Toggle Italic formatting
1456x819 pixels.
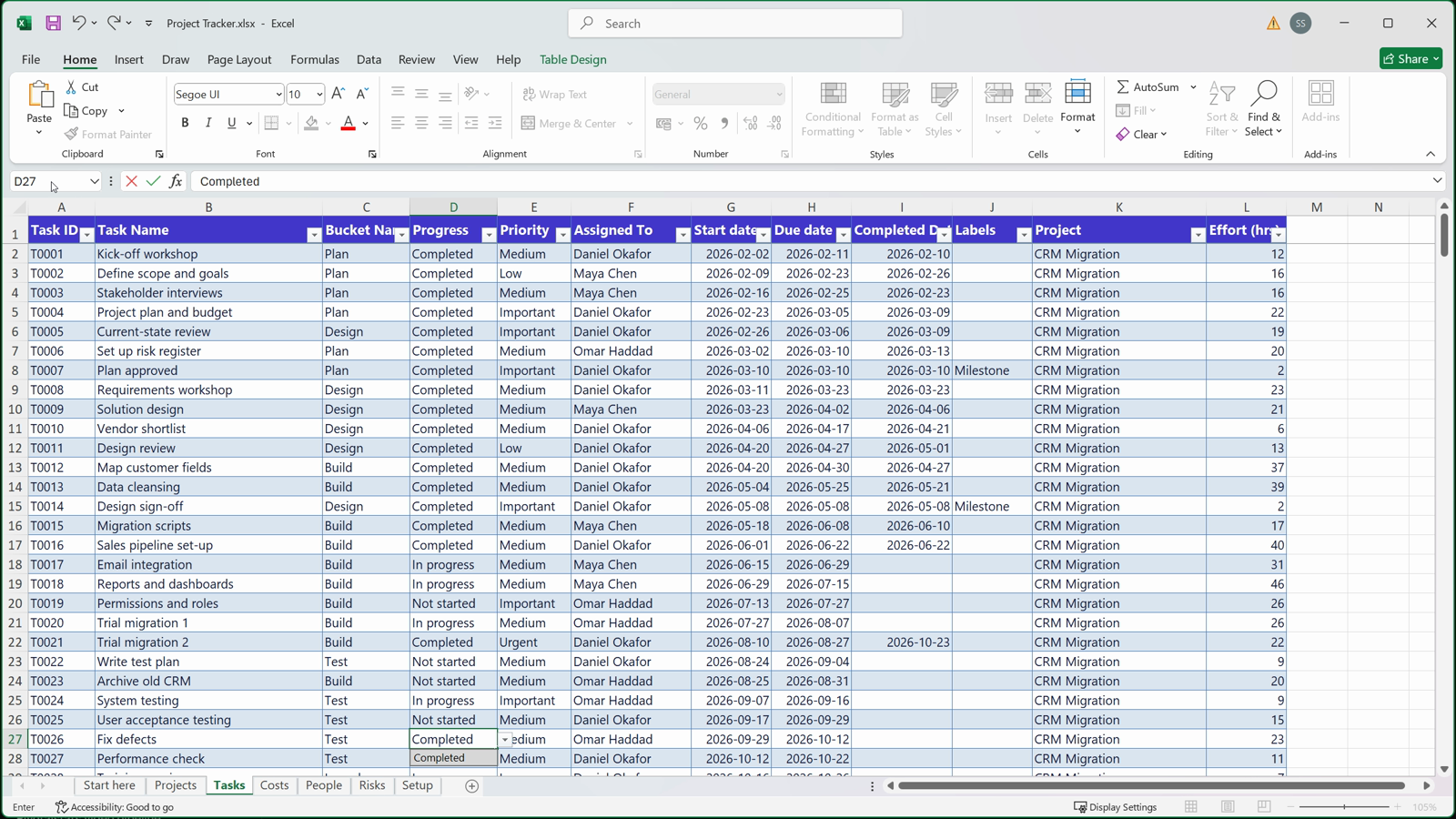(208, 123)
